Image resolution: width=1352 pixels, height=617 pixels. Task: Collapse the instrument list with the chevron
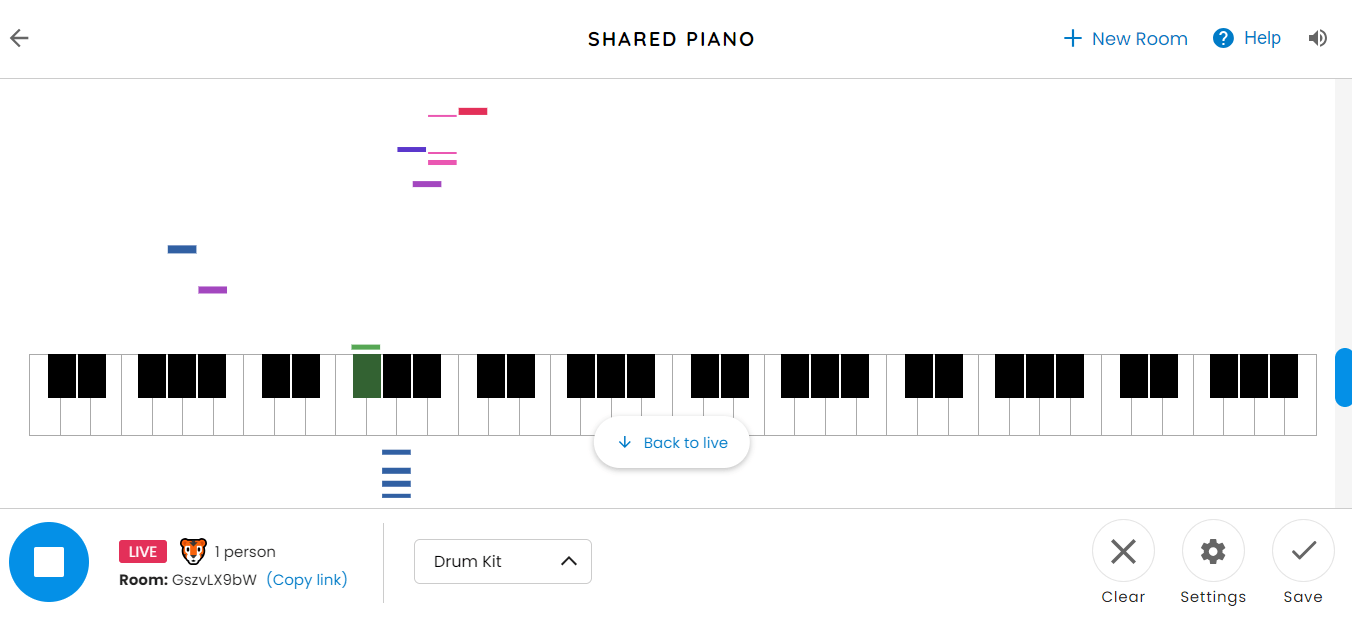tap(569, 561)
